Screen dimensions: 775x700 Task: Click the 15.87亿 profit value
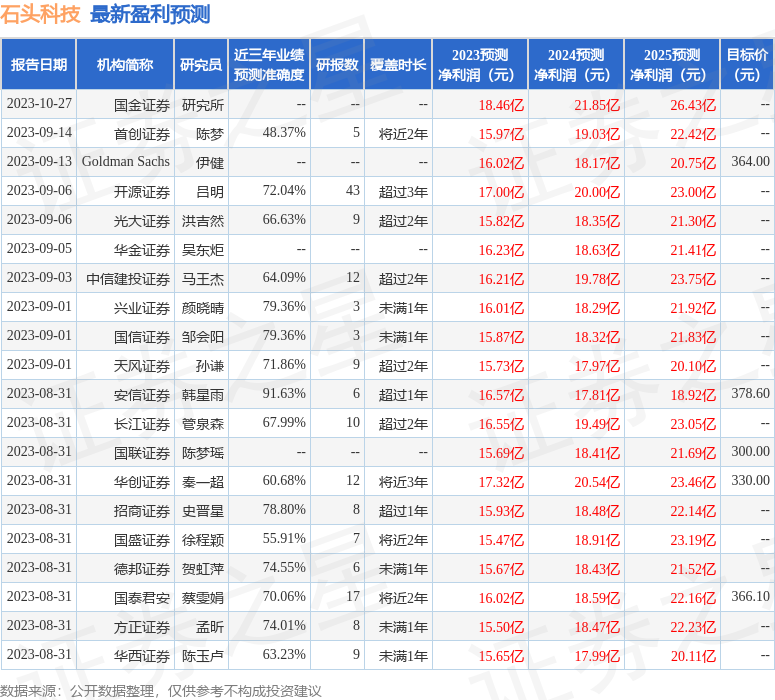click(x=501, y=337)
